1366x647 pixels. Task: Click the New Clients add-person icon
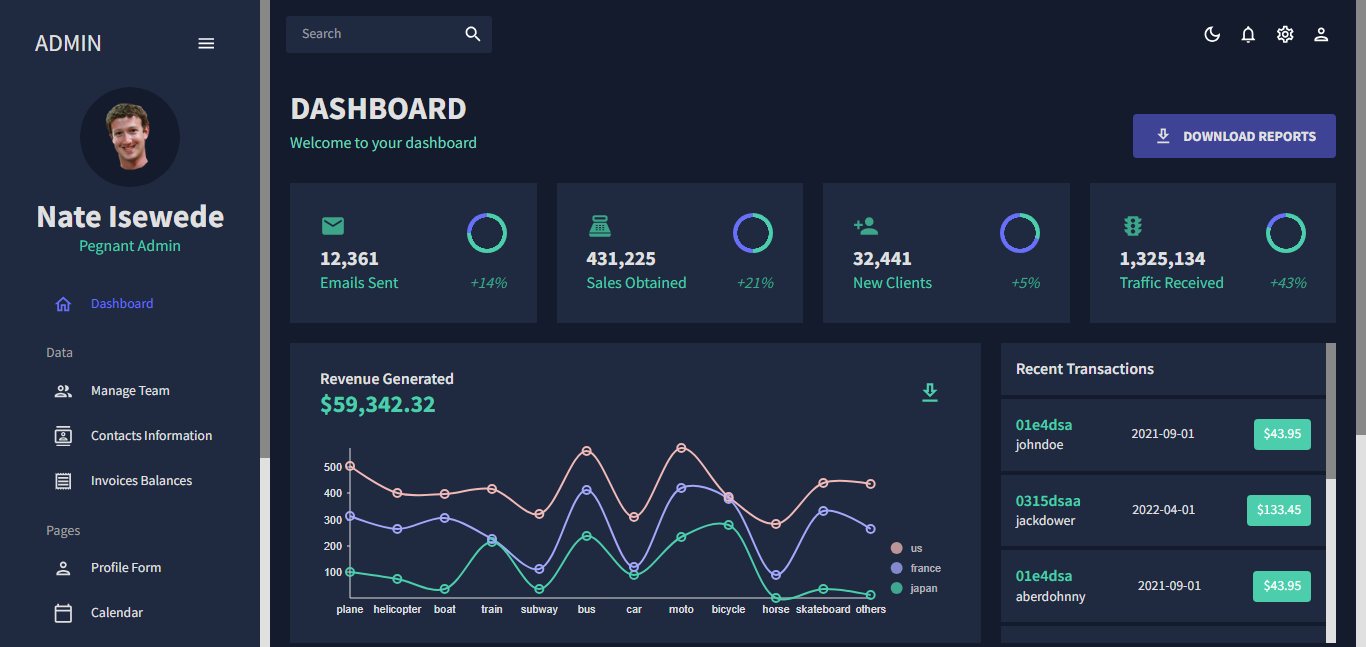pyautogui.click(x=866, y=226)
